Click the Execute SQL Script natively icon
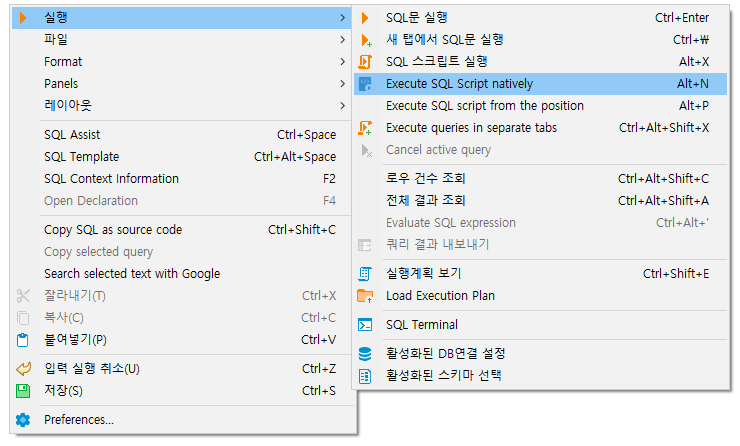The height and width of the screenshot is (446, 740). (365, 84)
